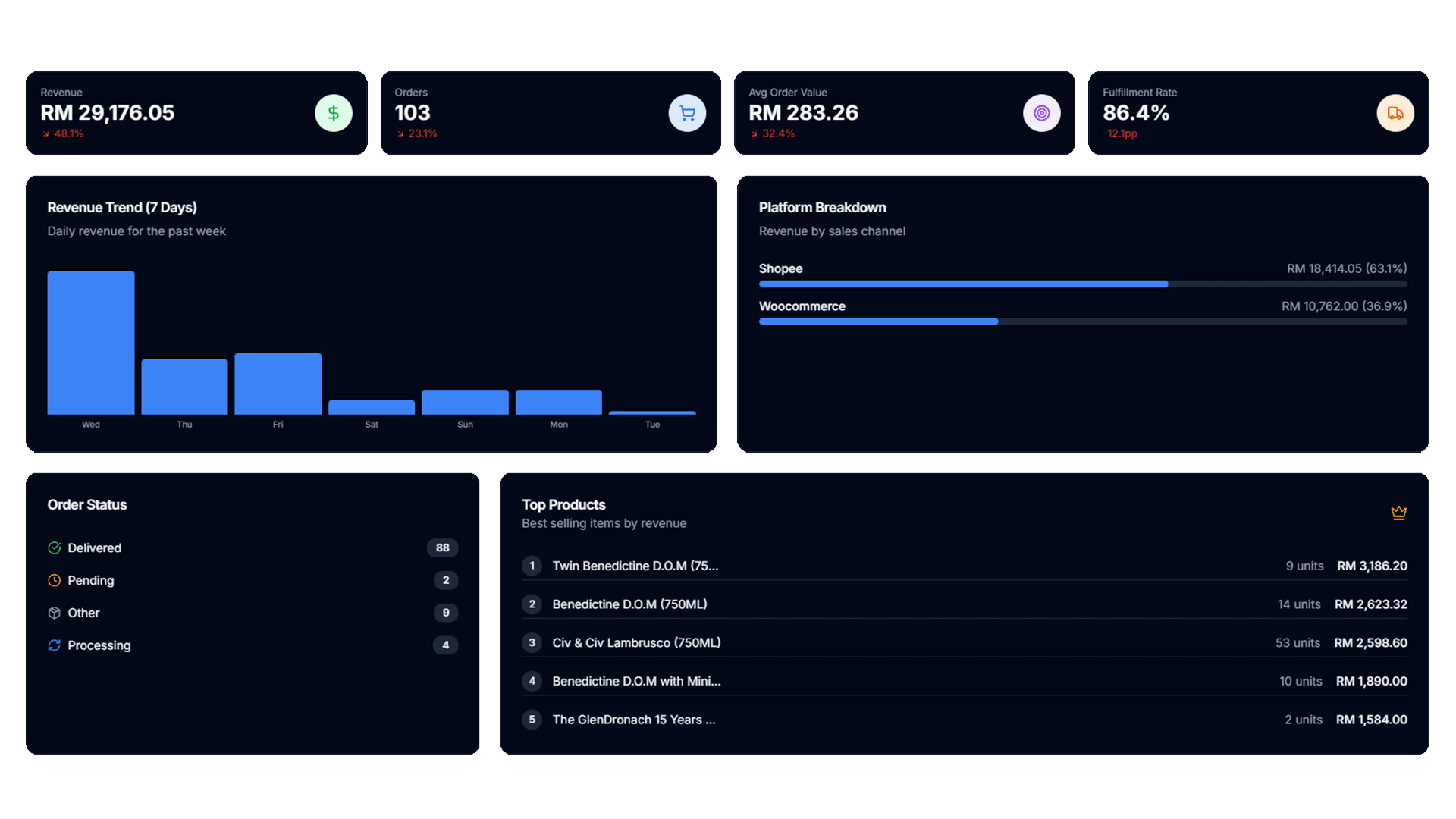Viewport: 1456px width, 819px height.
Task: Click the RM 2,598.60 revenue value
Action: pyautogui.click(x=1371, y=642)
